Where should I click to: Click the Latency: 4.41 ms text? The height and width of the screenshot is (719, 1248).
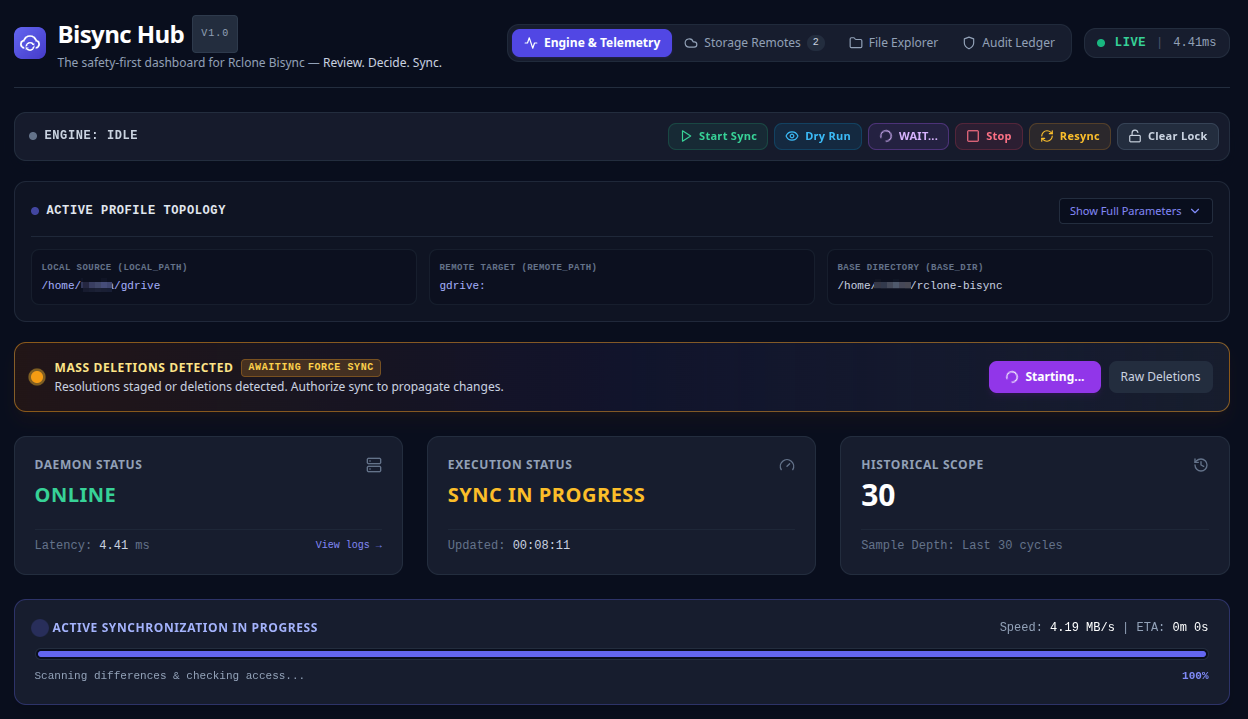tap(92, 545)
